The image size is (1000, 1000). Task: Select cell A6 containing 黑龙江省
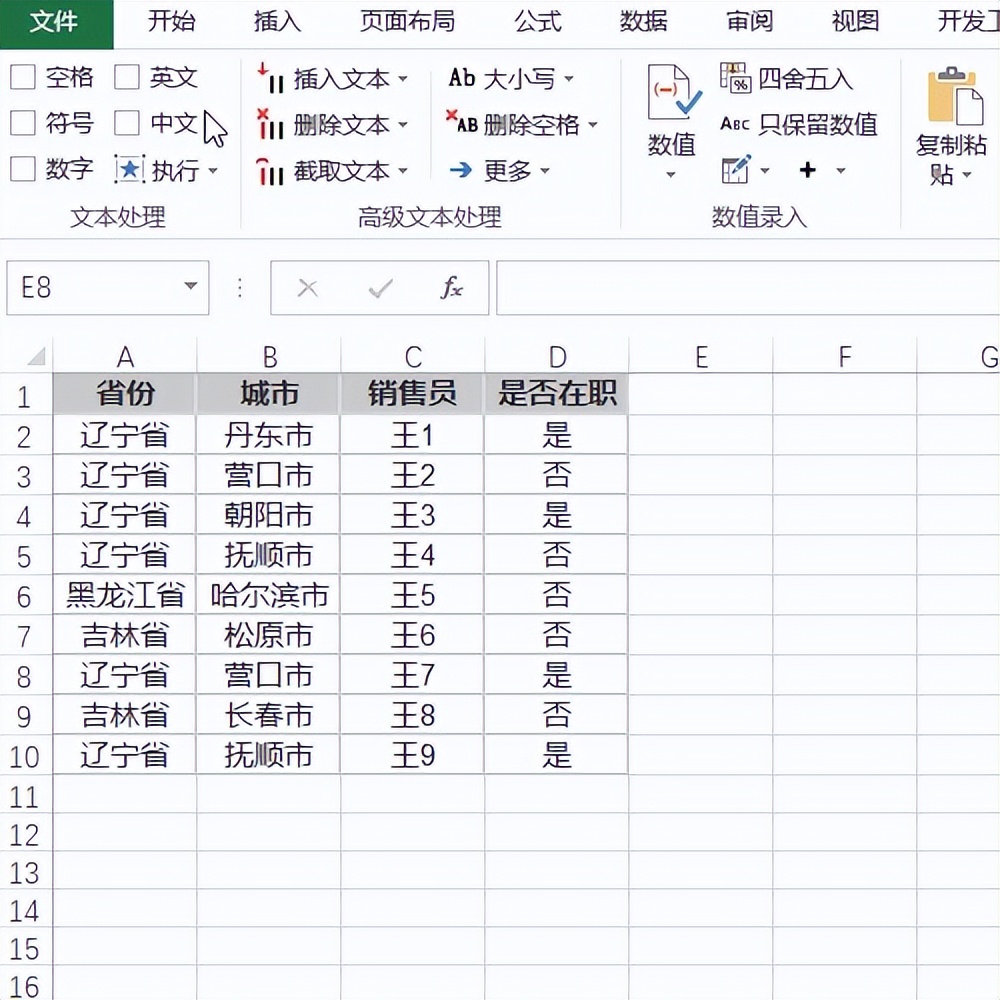pyautogui.click(x=124, y=595)
